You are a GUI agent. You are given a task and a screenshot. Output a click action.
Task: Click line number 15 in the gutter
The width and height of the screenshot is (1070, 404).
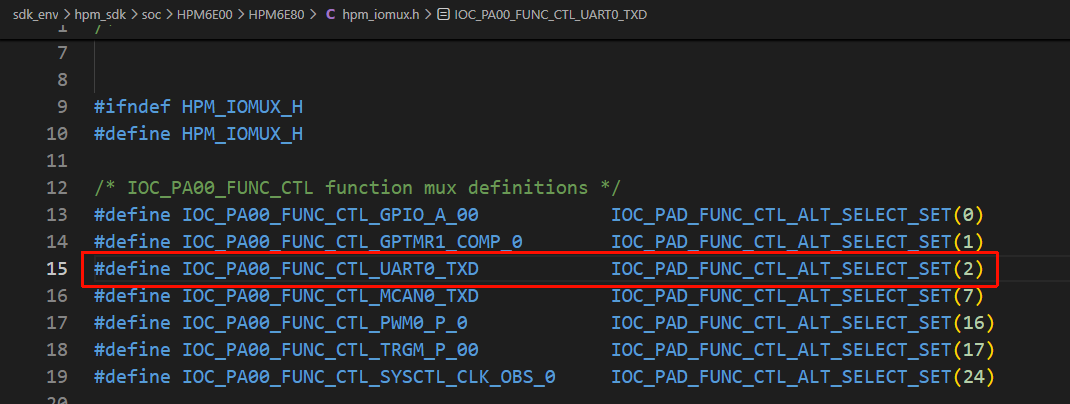coord(57,269)
